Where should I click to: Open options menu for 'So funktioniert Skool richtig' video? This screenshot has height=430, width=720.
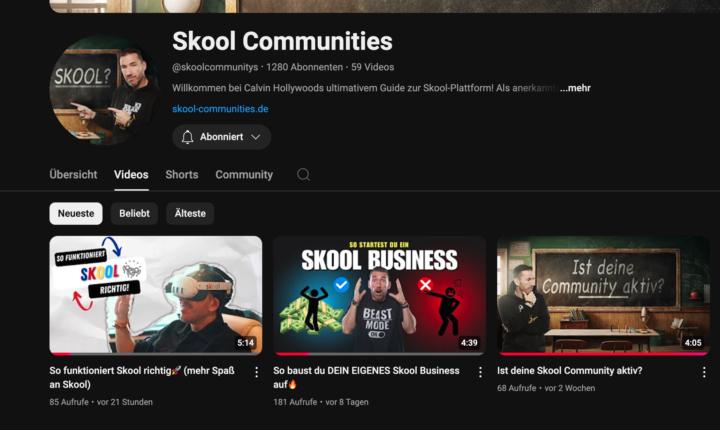pyautogui.click(x=256, y=372)
